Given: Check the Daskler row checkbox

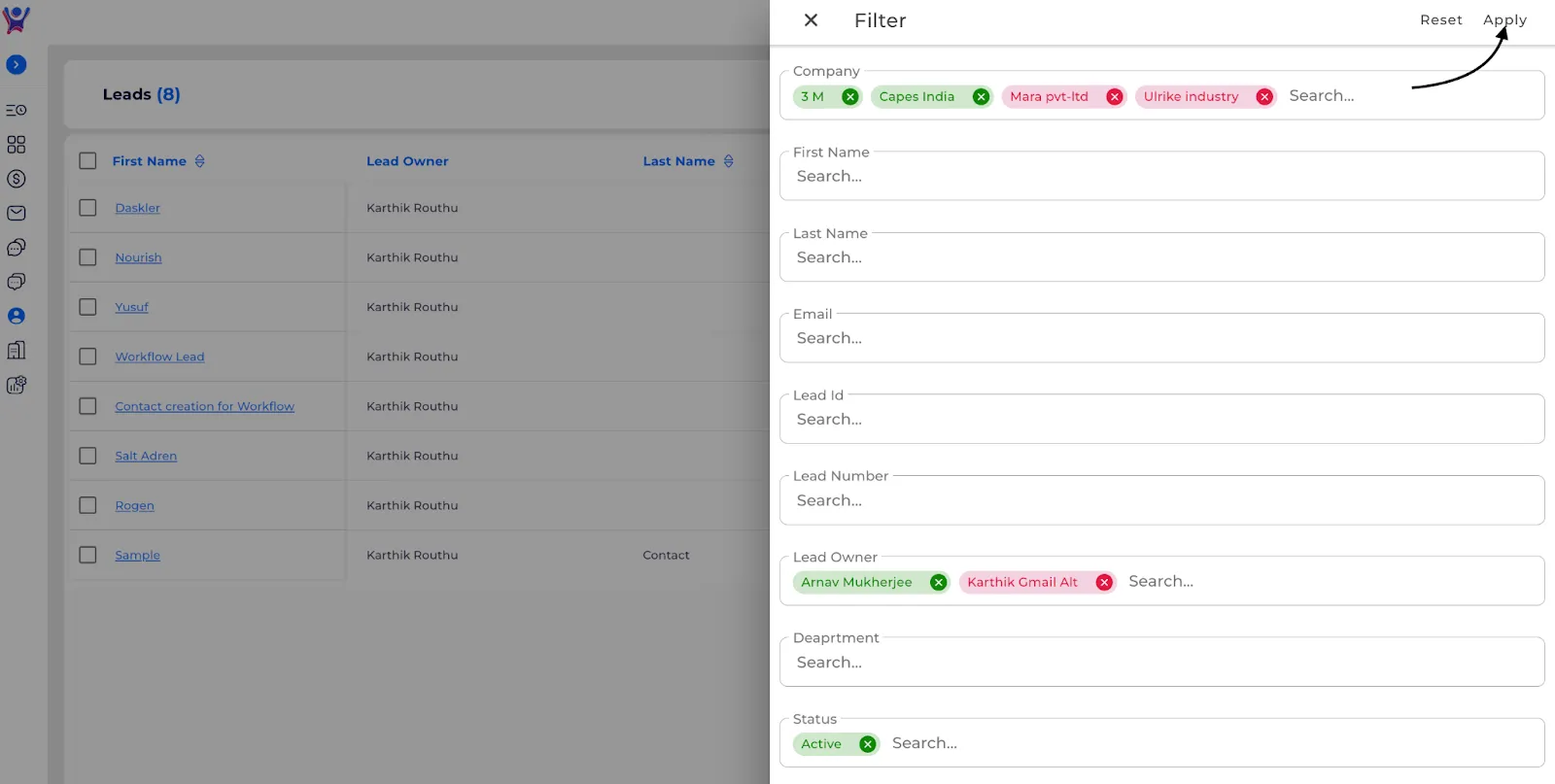Looking at the screenshot, I should (87, 208).
